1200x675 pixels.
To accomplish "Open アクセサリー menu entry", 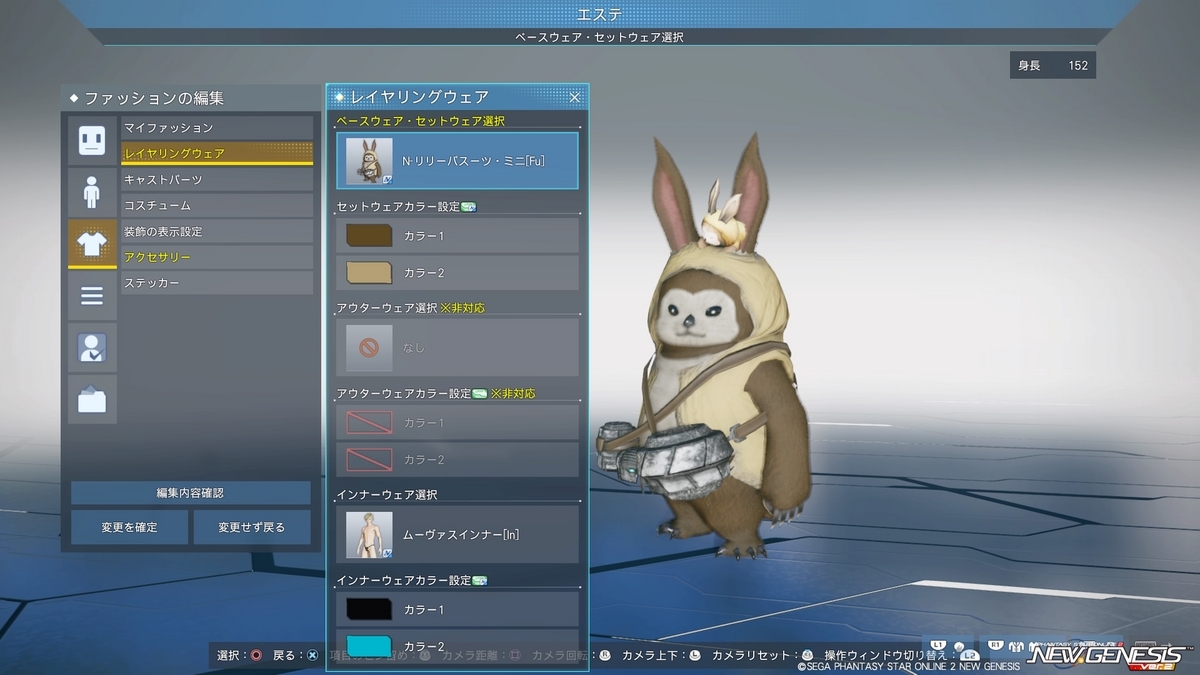I will (x=217, y=257).
